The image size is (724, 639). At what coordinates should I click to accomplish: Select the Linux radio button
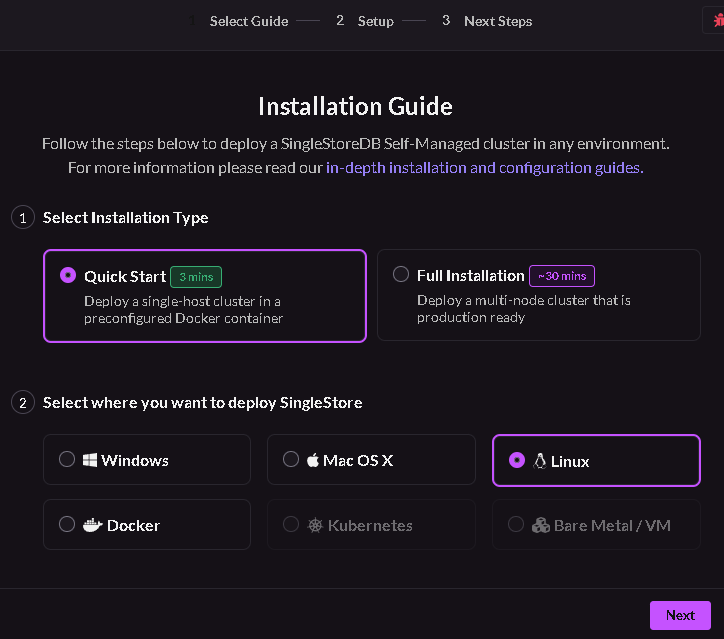coord(517,460)
